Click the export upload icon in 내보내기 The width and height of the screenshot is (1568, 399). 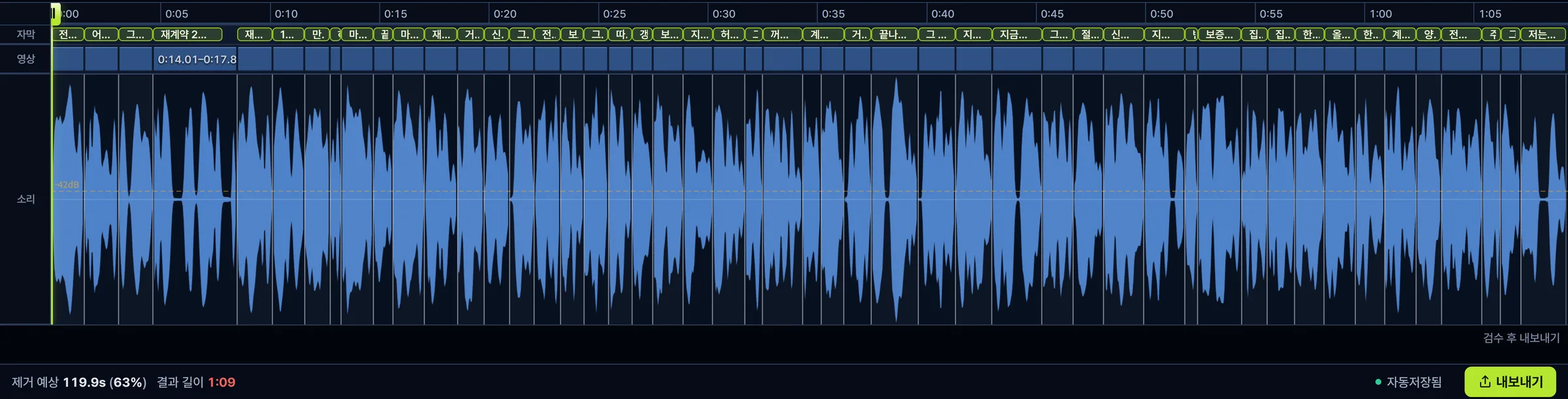[1484, 382]
